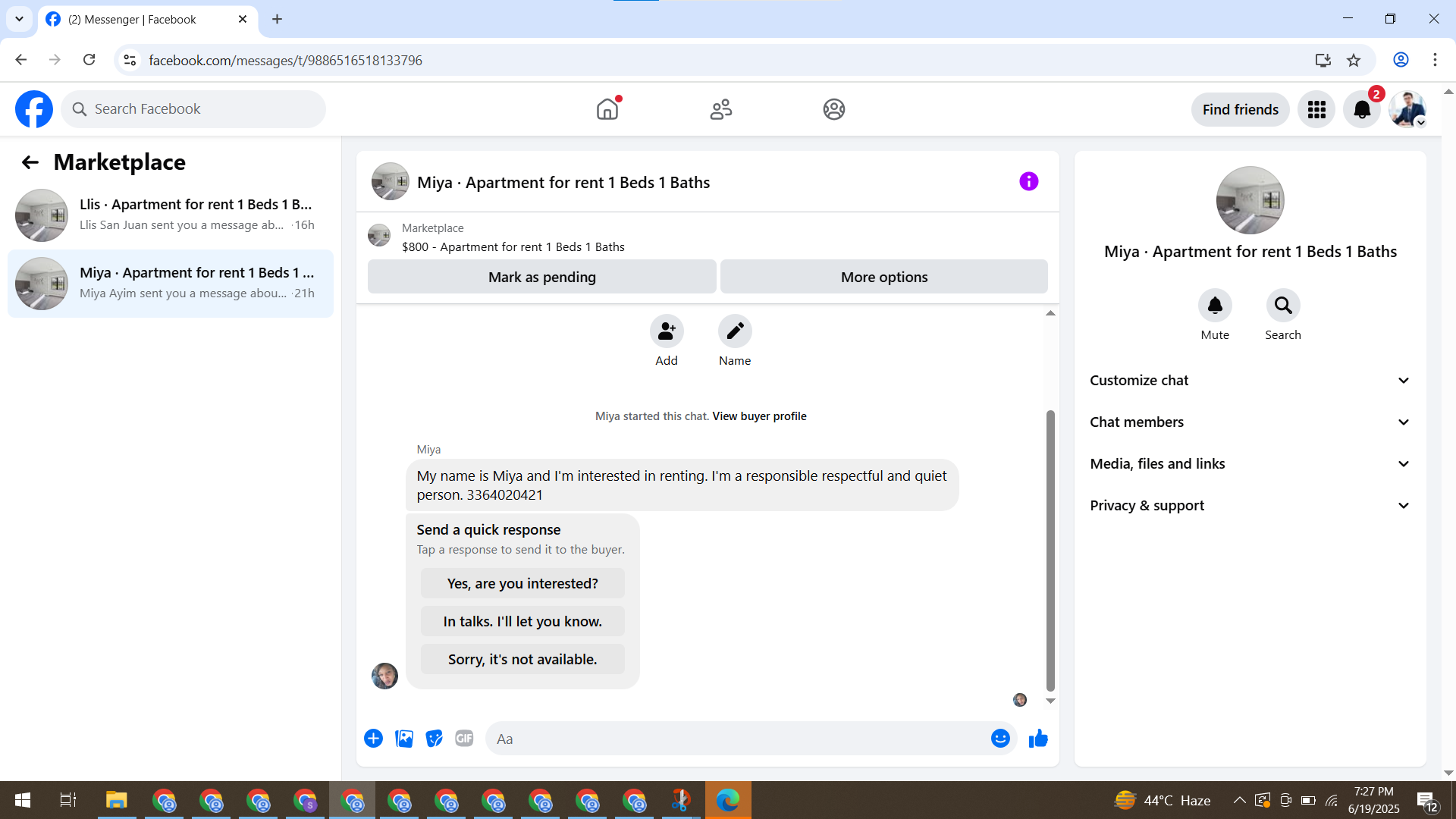
Task: Click the back arrow beside Marketplace
Action: (x=30, y=162)
